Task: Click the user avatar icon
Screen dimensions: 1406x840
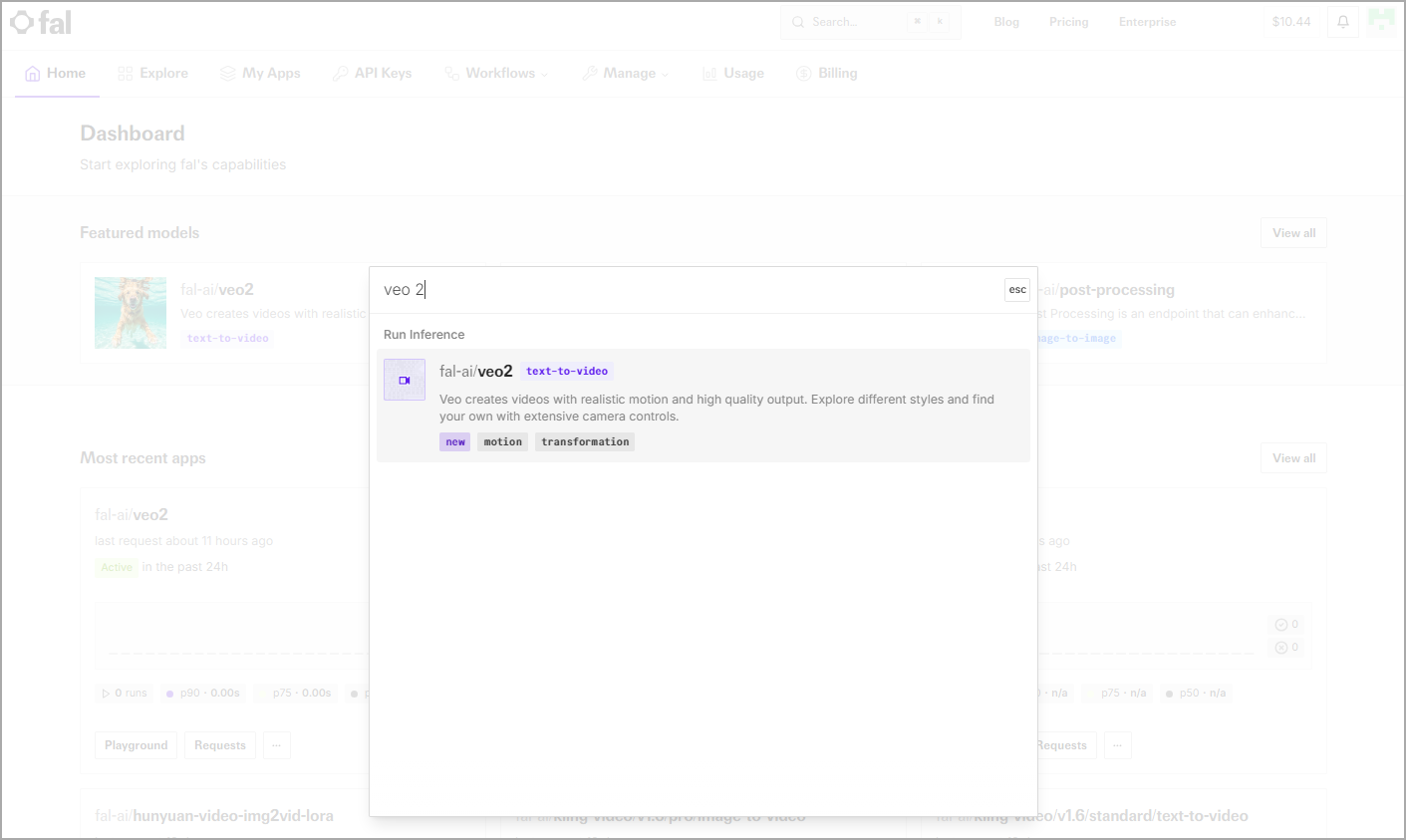Action: click(1382, 21)
